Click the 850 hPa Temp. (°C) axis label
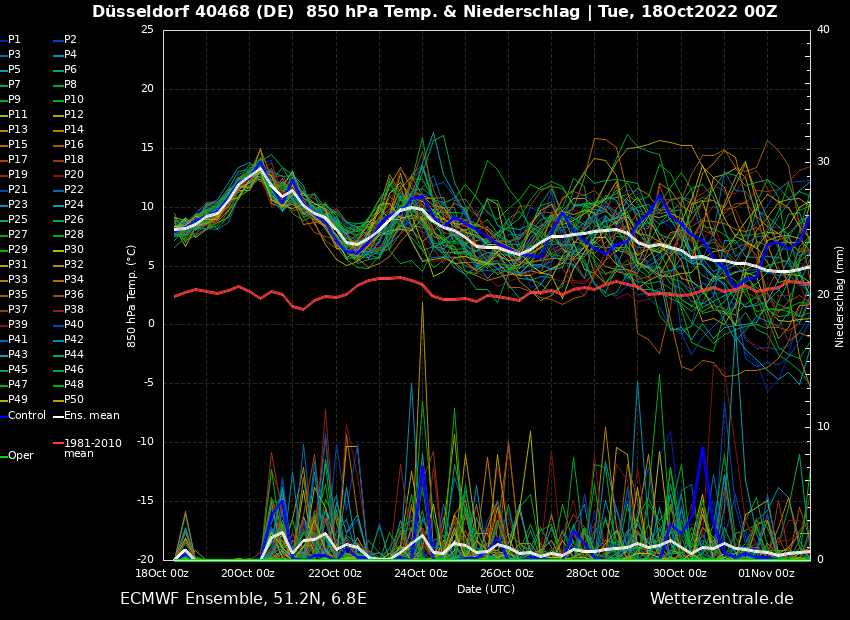Image resolution: width=850 pixels, height=620 pixels. click(131, 296)
